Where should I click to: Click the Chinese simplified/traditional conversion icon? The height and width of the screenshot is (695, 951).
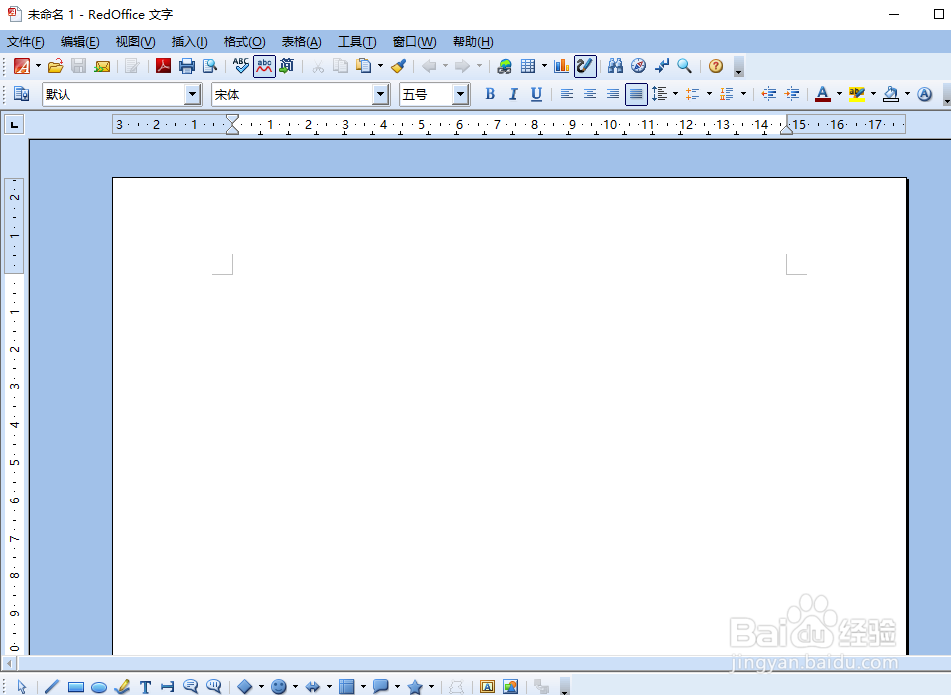point(287,65)
